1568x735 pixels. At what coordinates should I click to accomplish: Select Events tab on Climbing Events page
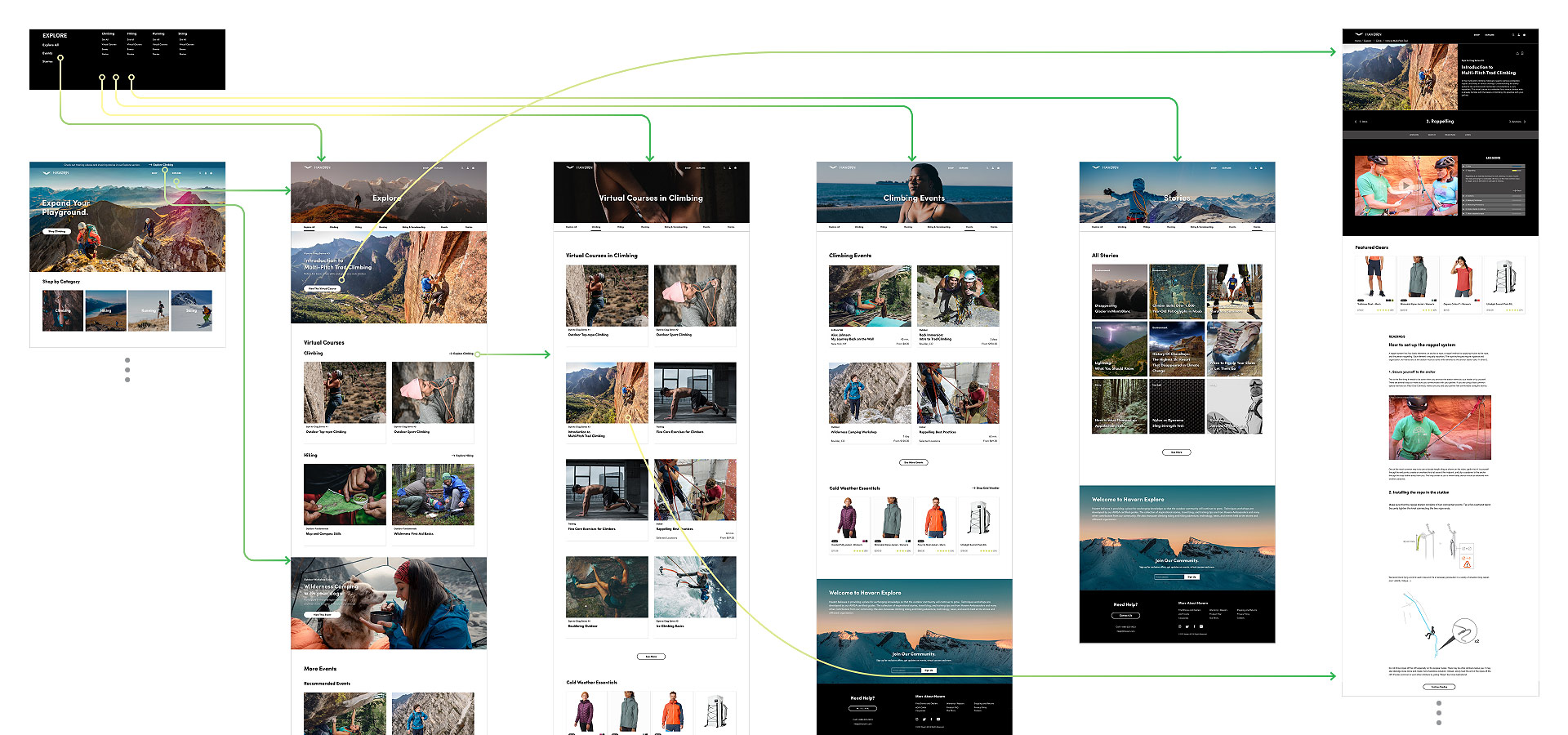(969, 227)
